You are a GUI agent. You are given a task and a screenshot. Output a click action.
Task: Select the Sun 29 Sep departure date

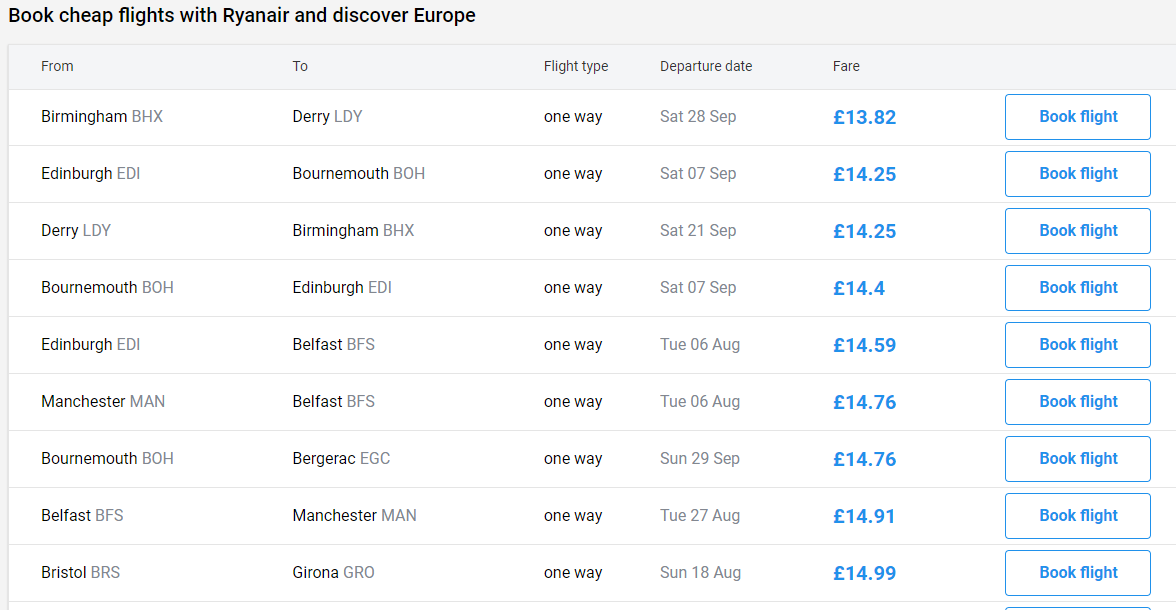pyautogui.click(x=700, y=458)
